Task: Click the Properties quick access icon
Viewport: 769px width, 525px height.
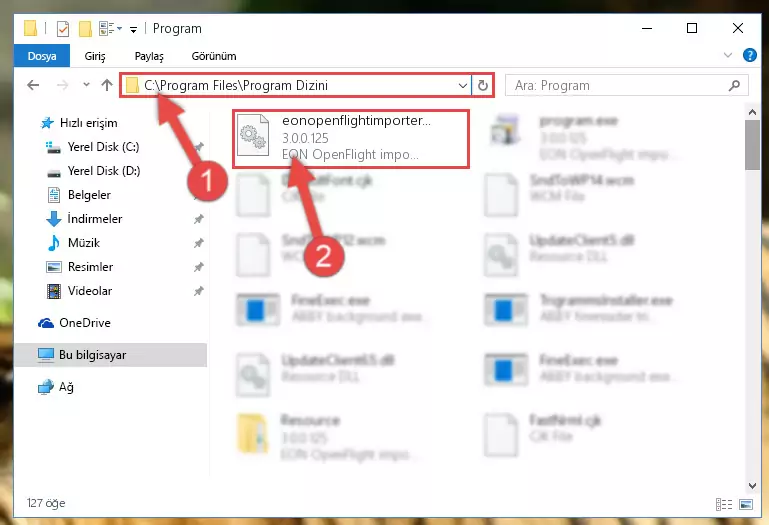Action: 63,28
